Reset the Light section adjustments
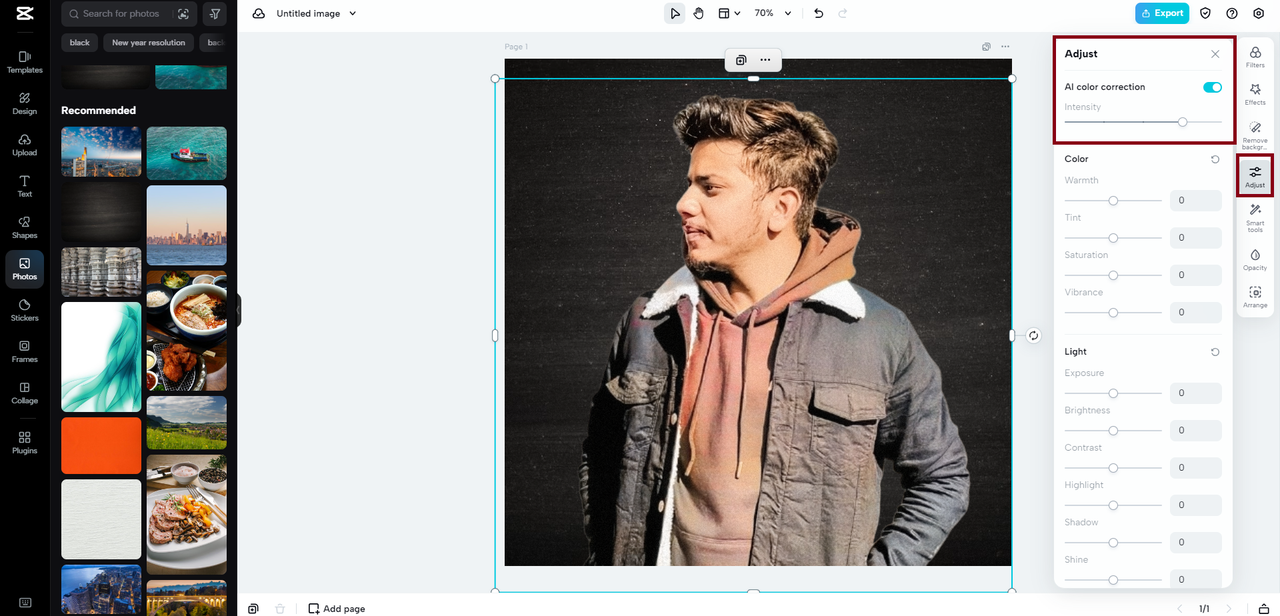1280x616 pixels. (x=1215, y=352)
